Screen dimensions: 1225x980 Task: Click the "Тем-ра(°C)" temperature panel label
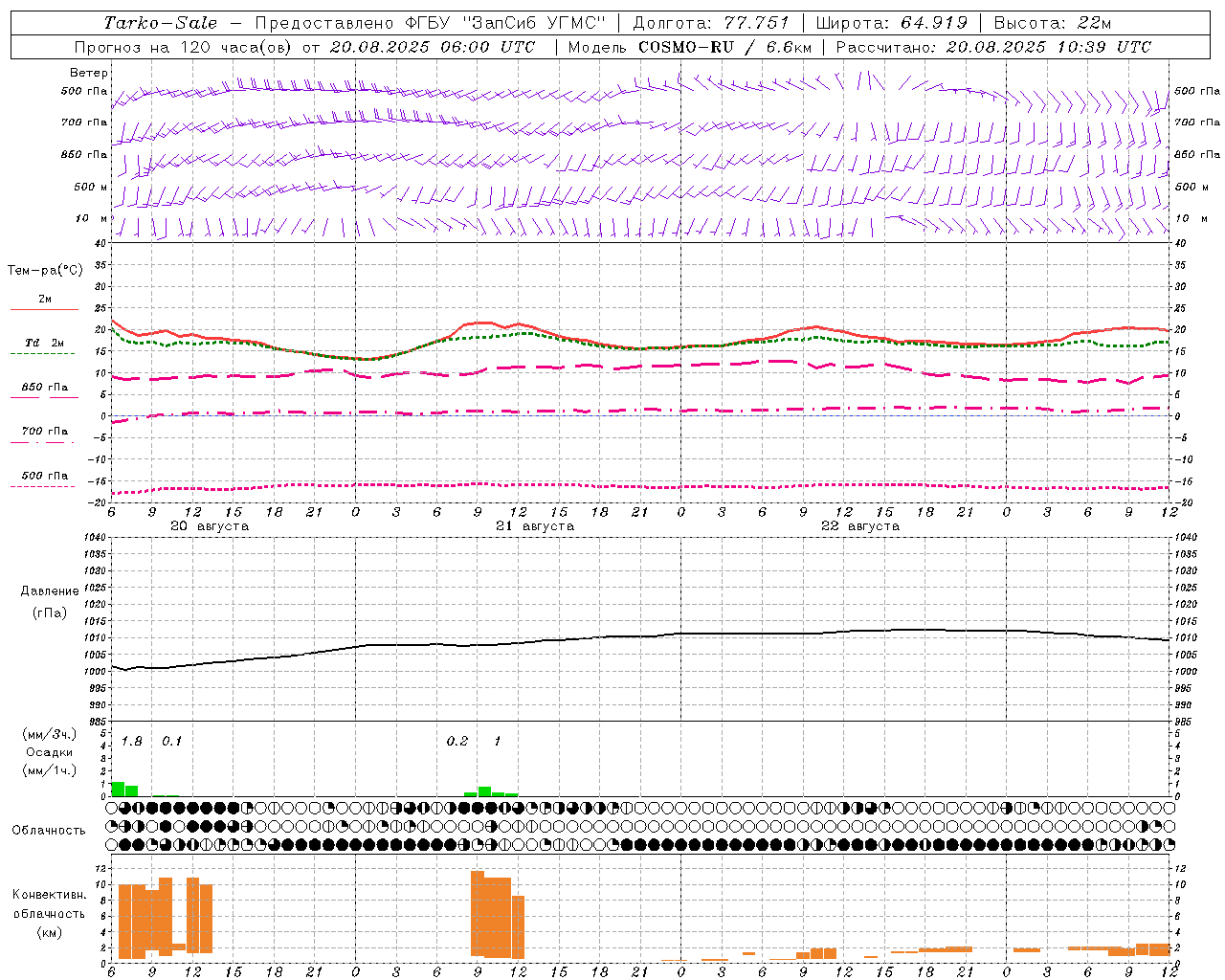(x=44, y=270)
